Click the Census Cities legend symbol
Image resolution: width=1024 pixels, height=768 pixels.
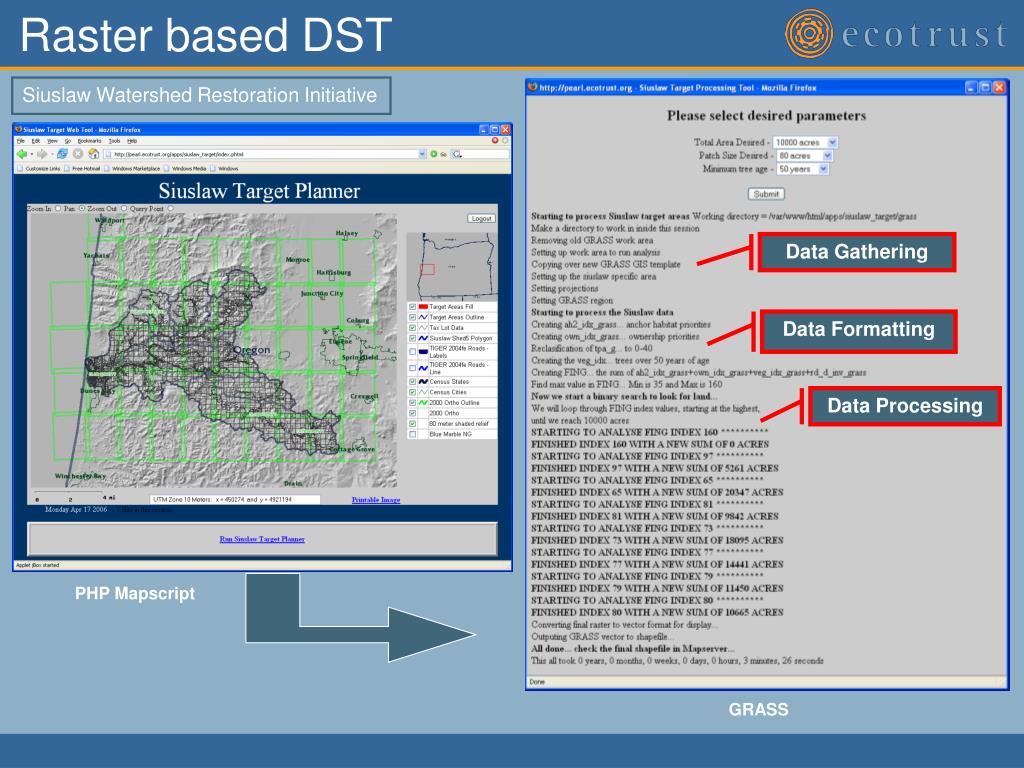[423, 392]
